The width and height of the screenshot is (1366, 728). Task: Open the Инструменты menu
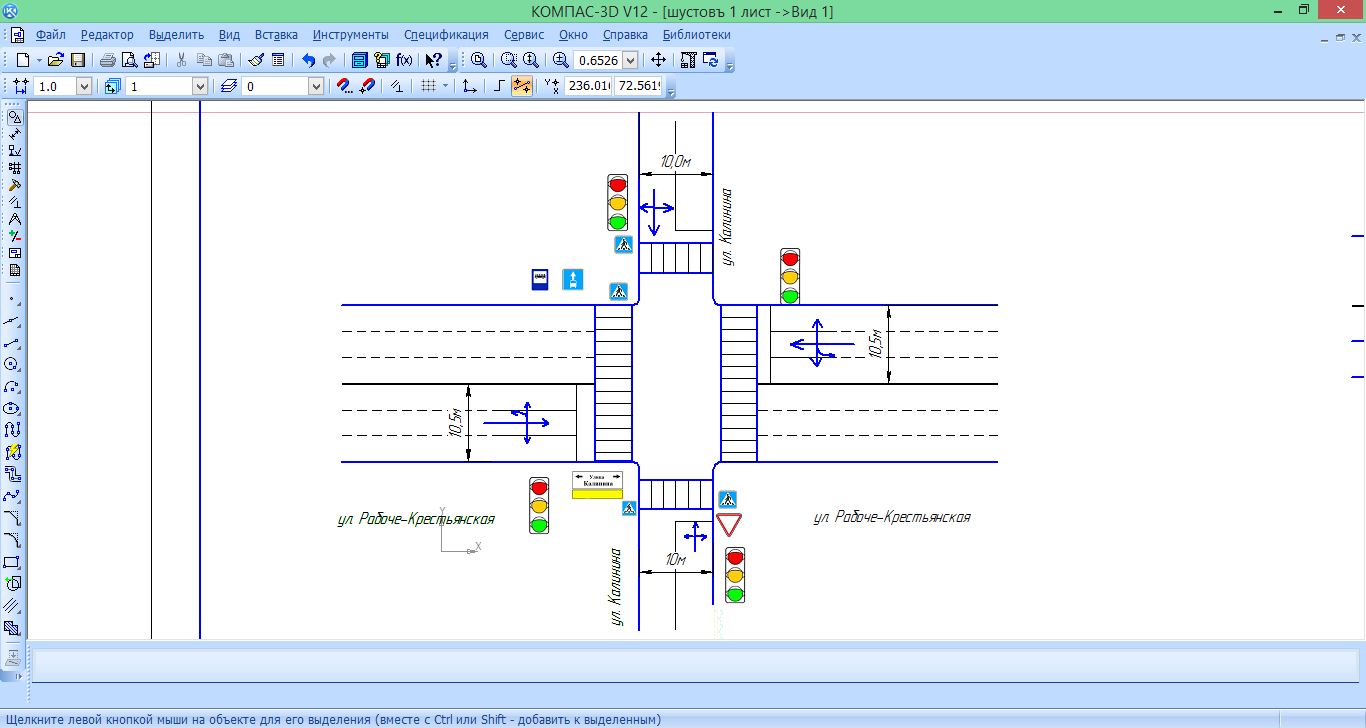point(351,34)
